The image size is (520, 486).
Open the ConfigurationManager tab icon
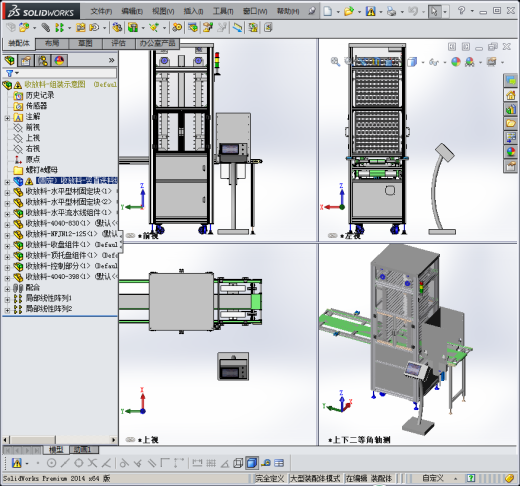coord(43,61)
